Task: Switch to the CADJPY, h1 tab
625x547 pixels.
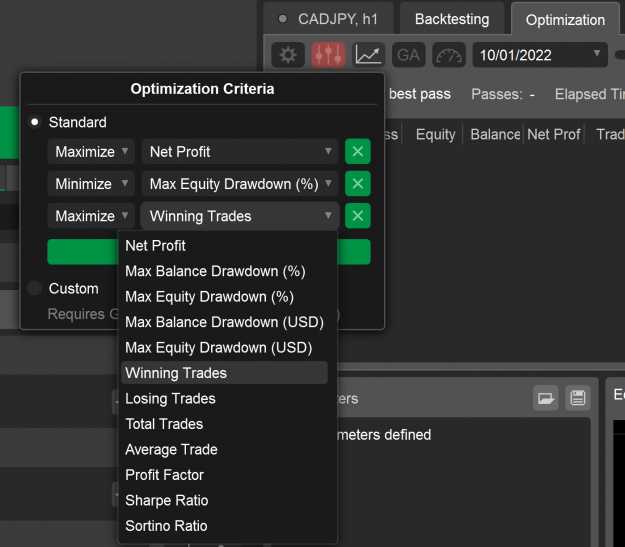Action: click(x=328, y=19)
